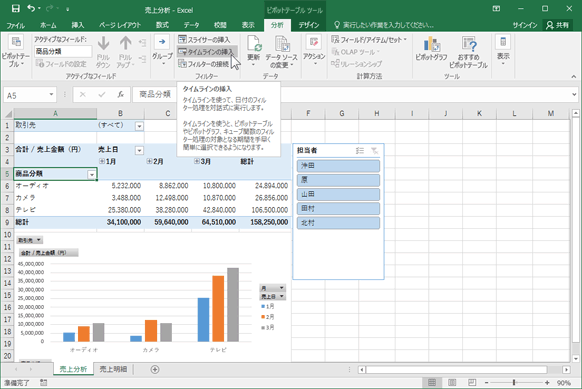Expand the formula bar
This screenshot has width=582, height=389.
click(574, 95)
